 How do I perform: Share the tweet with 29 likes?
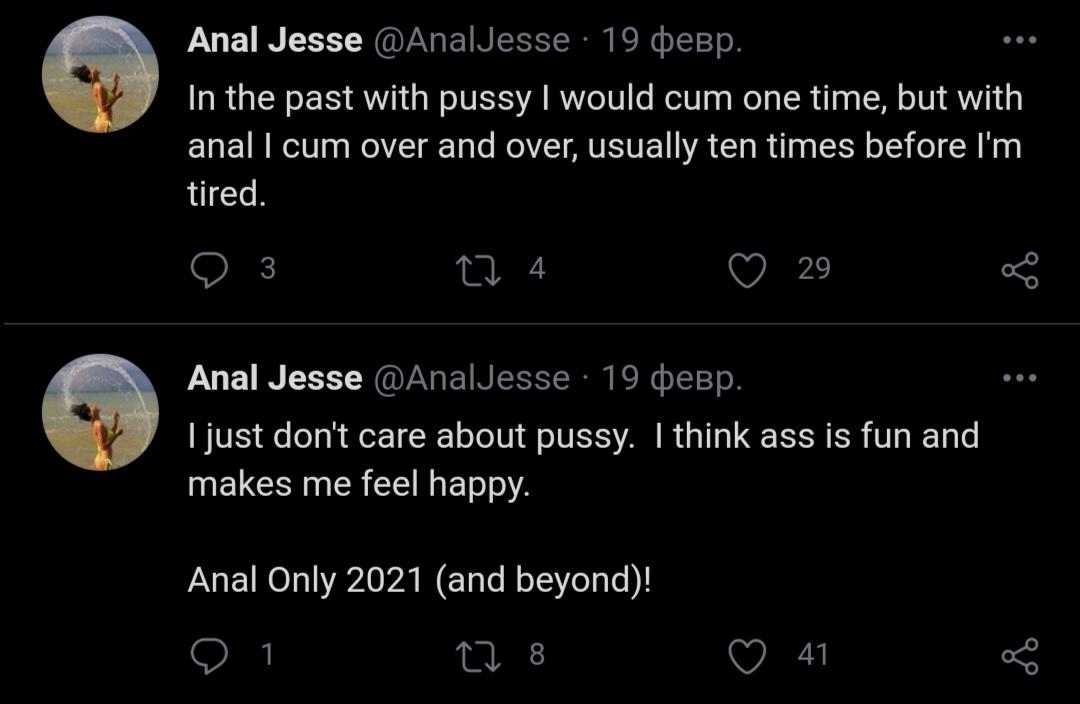click(1020, 270)
